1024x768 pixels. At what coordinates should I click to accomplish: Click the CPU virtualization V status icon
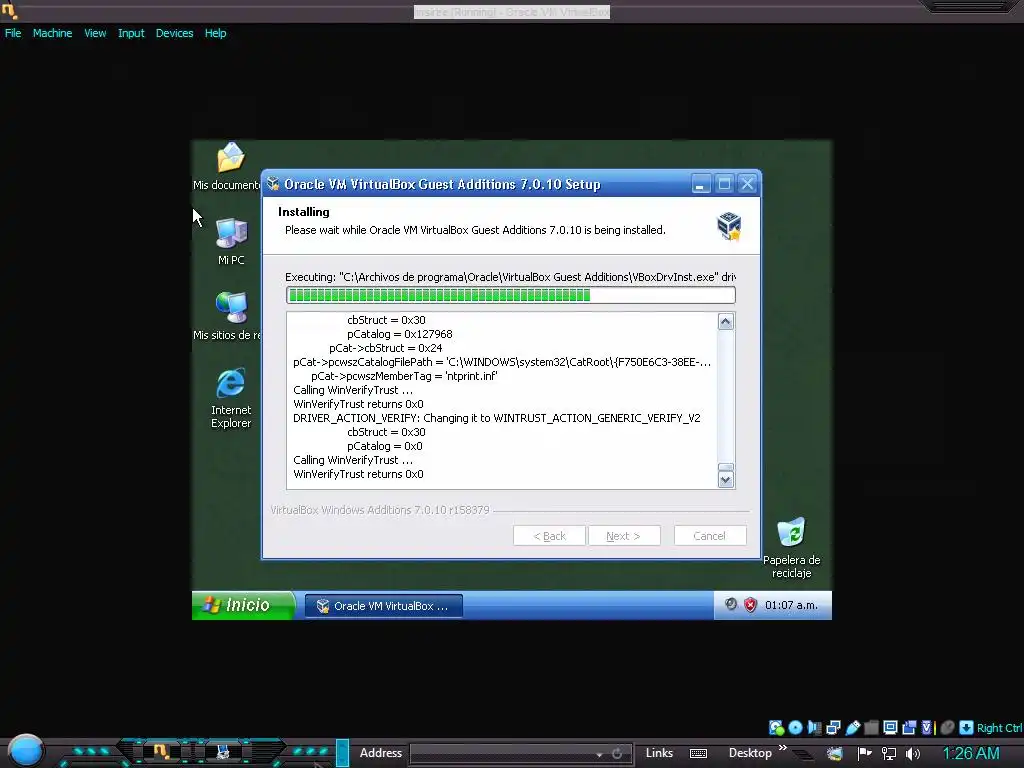click(x=927, y=728)
